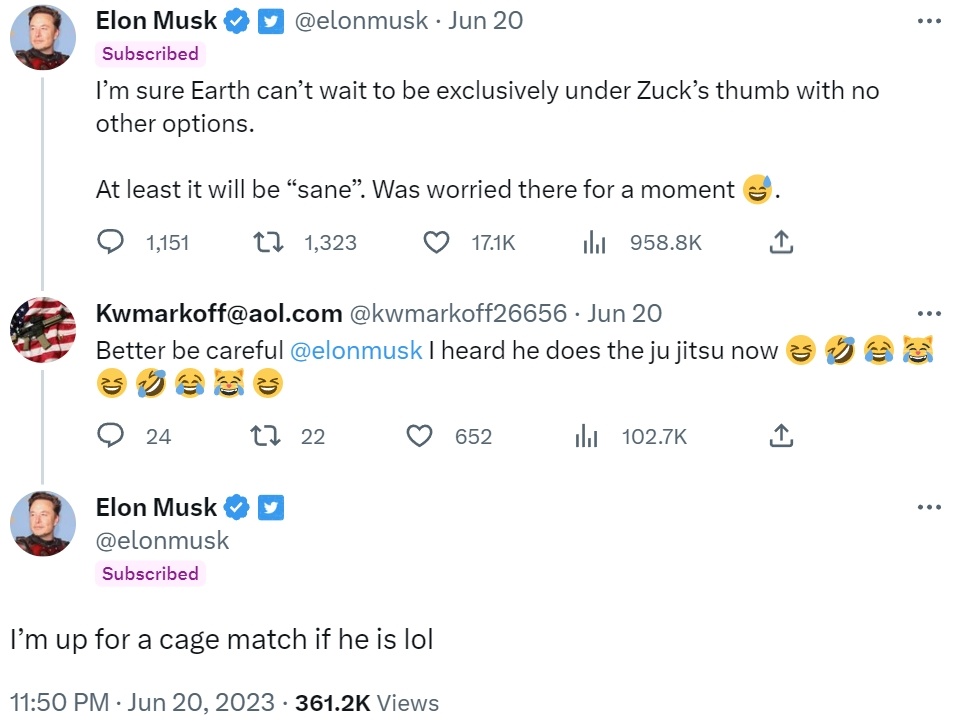Click Elon Musk's blue verified checkmark
957x721 pixels.
pyautogui.click(x=236, y=20)
